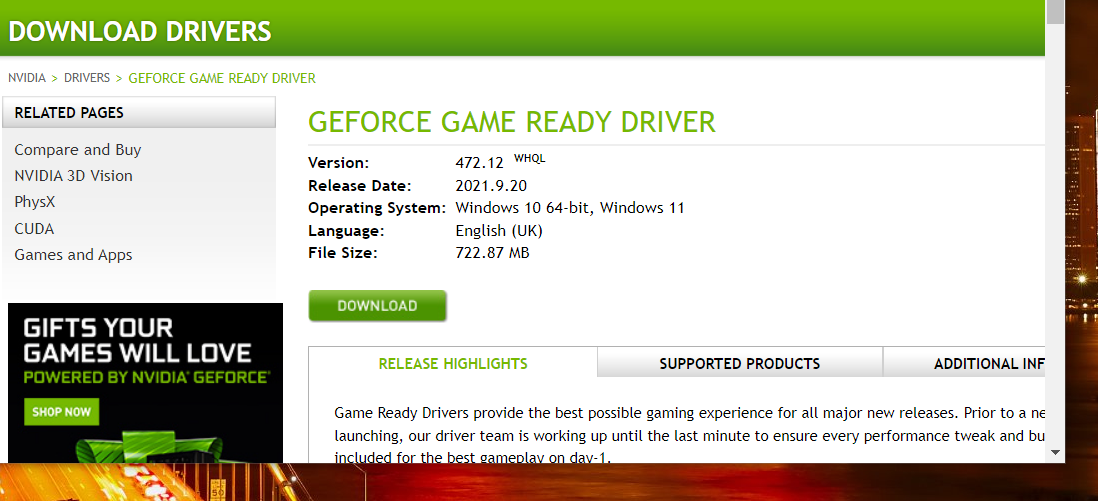1098x501 pixels.
Task: Open the NVIDIA breadcrumb link
Action: [27, 78]
